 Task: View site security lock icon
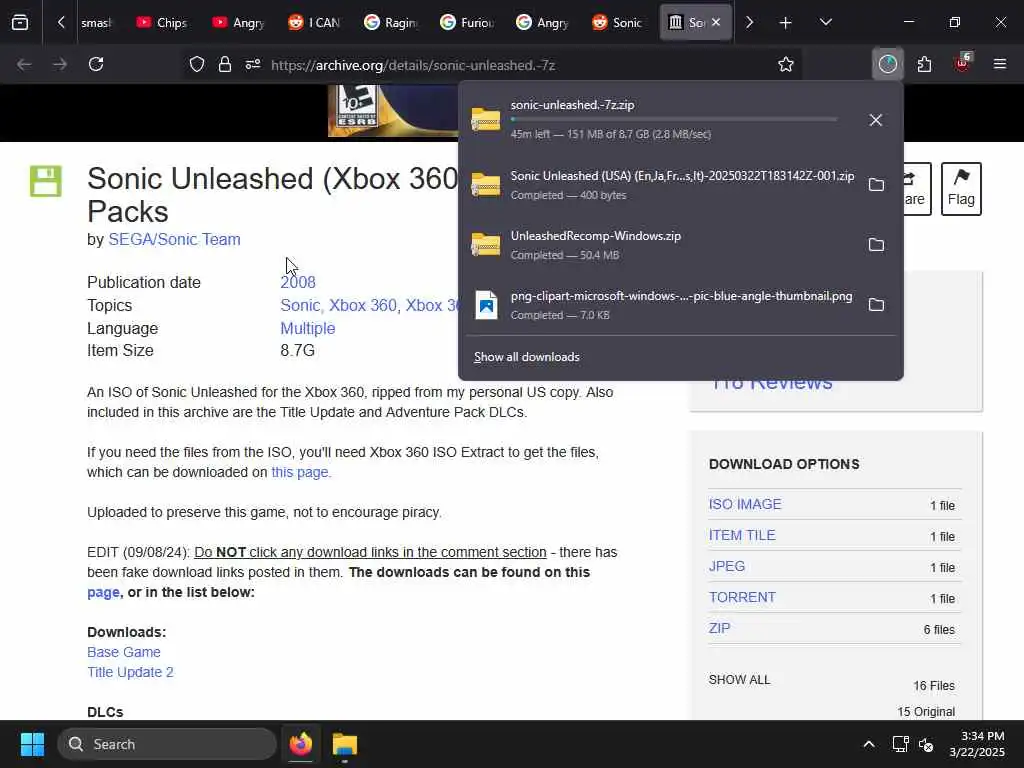(x=225, y=64)
